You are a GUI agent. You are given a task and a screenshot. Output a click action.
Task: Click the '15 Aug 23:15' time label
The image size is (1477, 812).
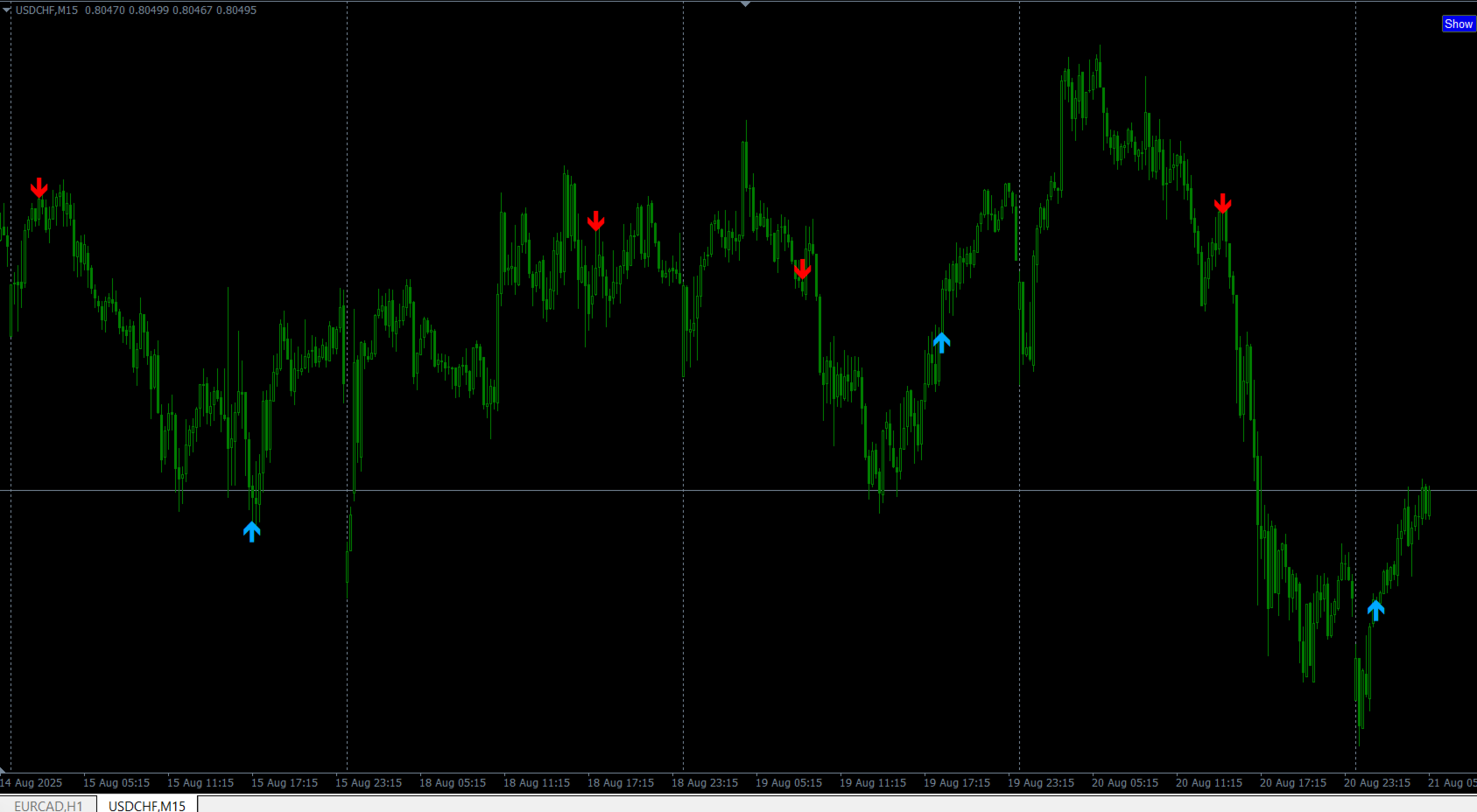point(369,783)
